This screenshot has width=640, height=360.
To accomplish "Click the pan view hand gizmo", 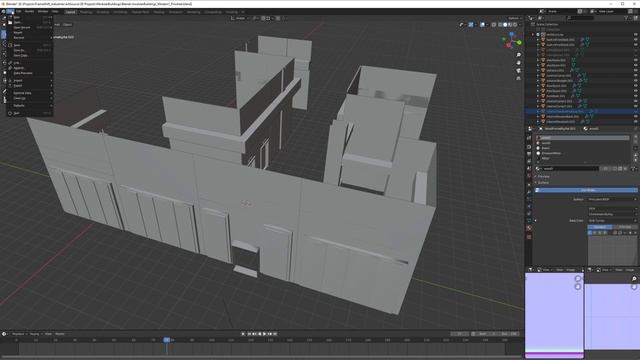I will (518, 62).
